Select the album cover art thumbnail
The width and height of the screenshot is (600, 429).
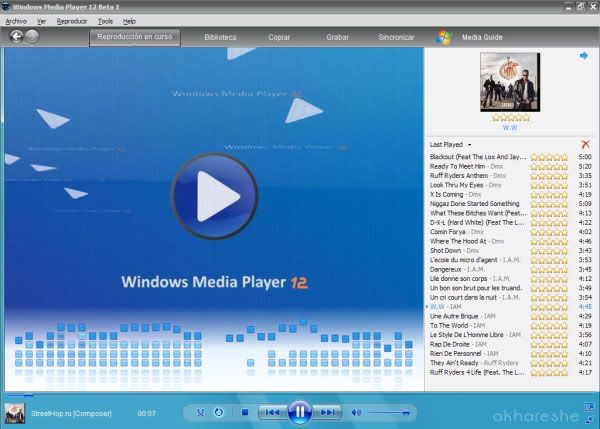tap(510, 82)
